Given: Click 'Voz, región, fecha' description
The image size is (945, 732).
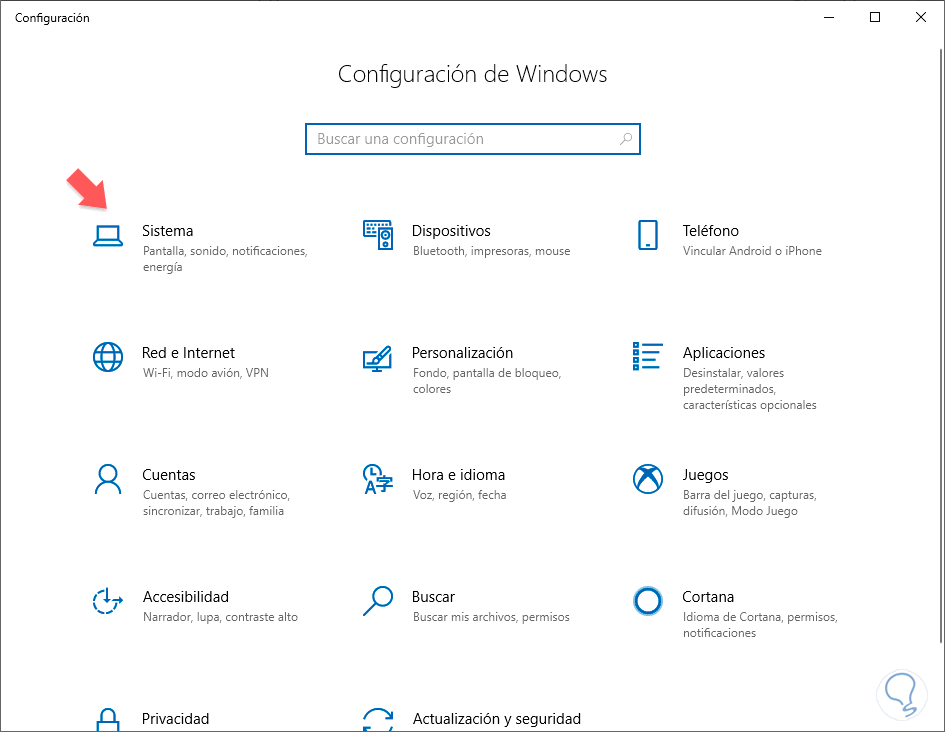Looking at the screenshot, I should [x=459, y=495].
